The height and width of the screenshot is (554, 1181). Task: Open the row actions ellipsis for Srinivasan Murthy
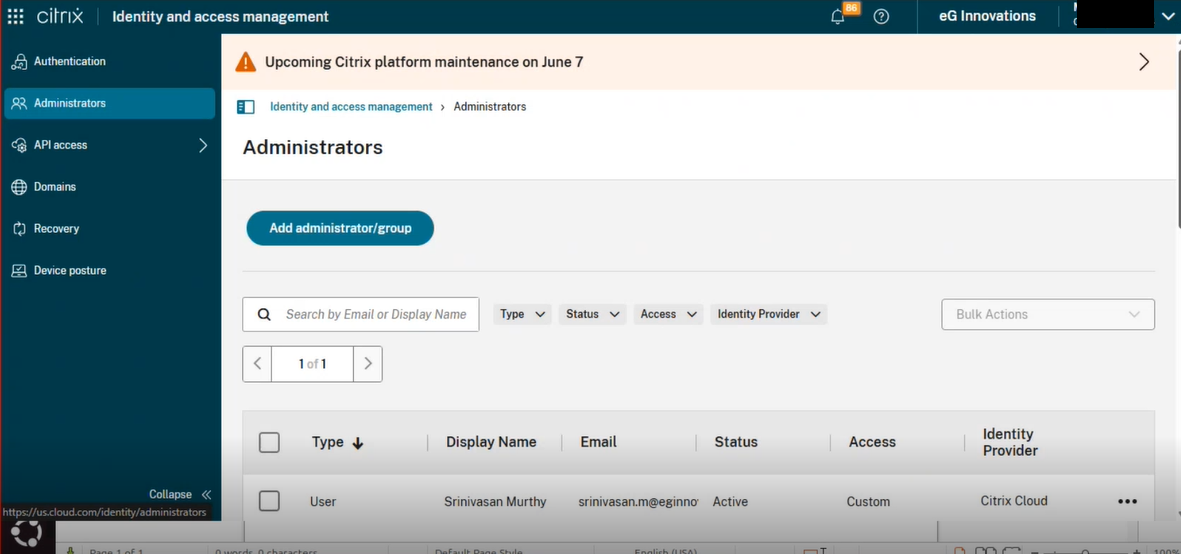[x=1127, y=502]
